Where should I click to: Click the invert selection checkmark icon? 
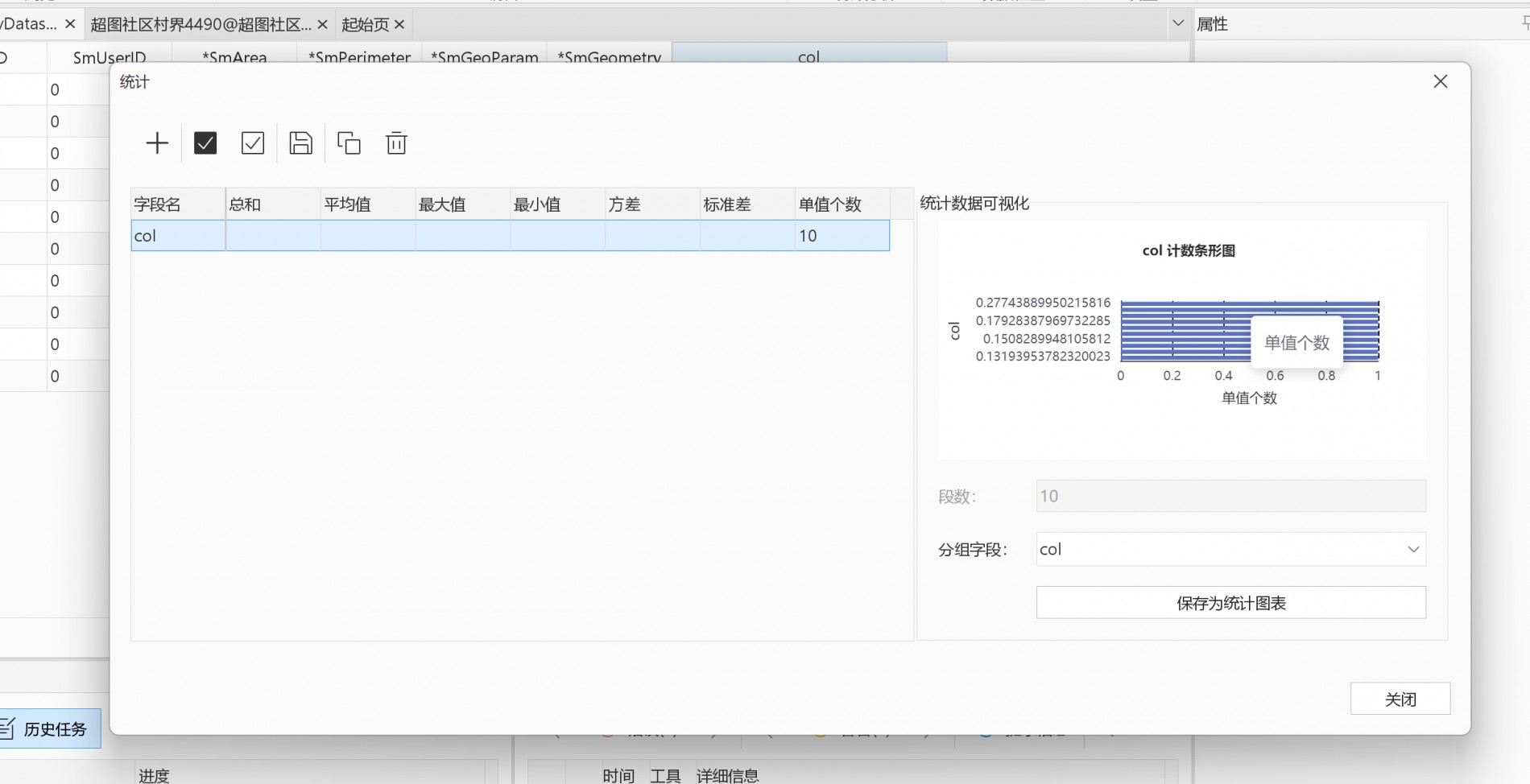pos(253,143)
